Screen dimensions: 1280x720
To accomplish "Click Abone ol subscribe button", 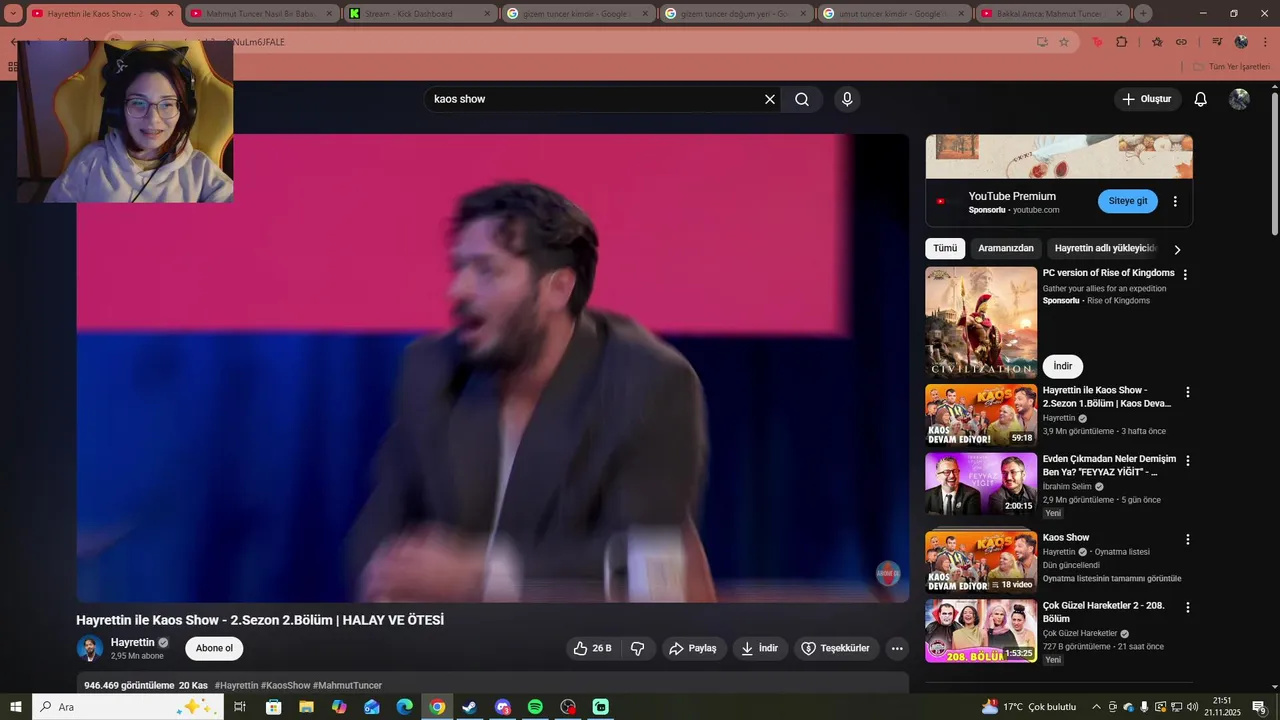I will pos(214,648).
